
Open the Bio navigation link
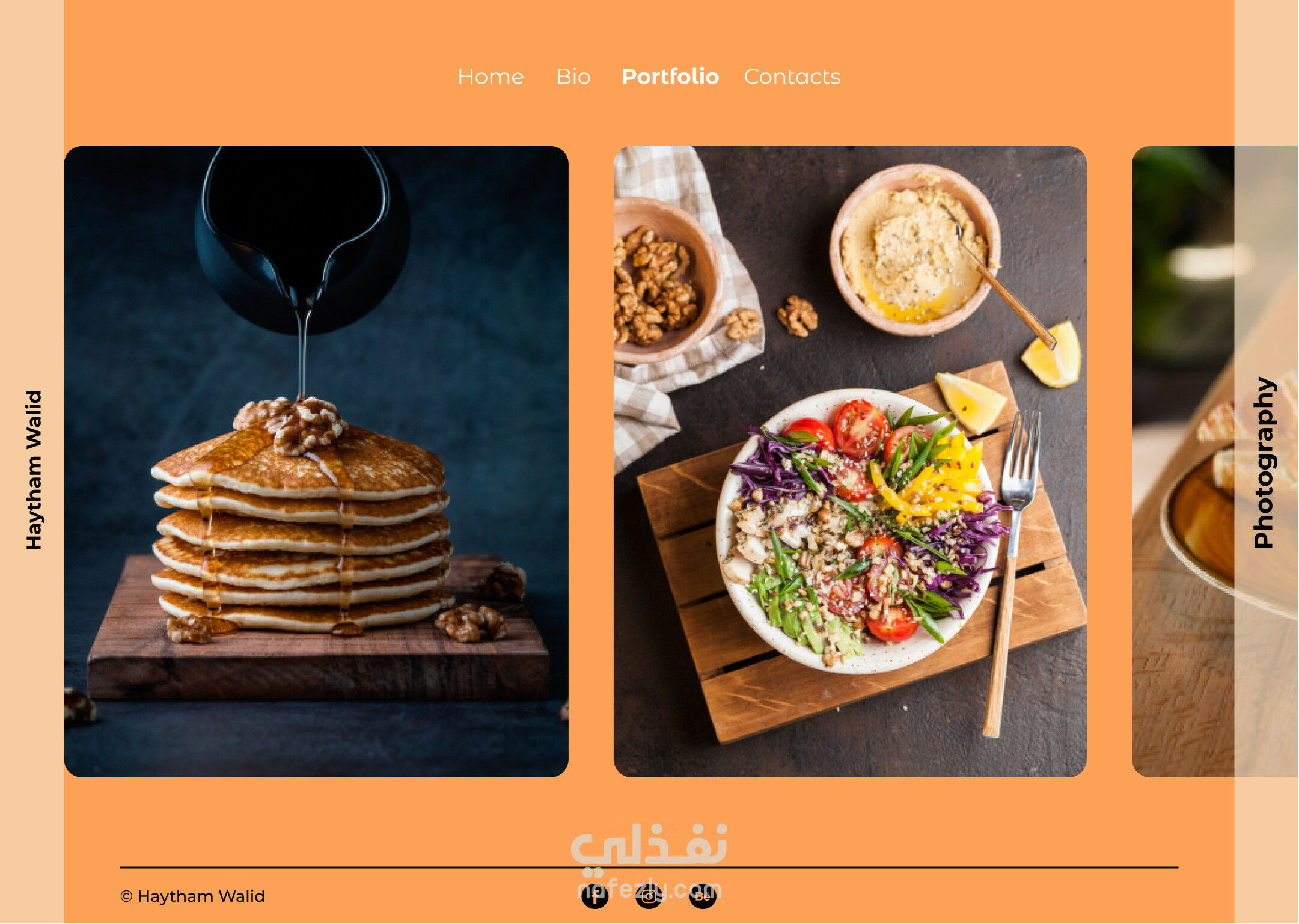[x=573, y=77]
